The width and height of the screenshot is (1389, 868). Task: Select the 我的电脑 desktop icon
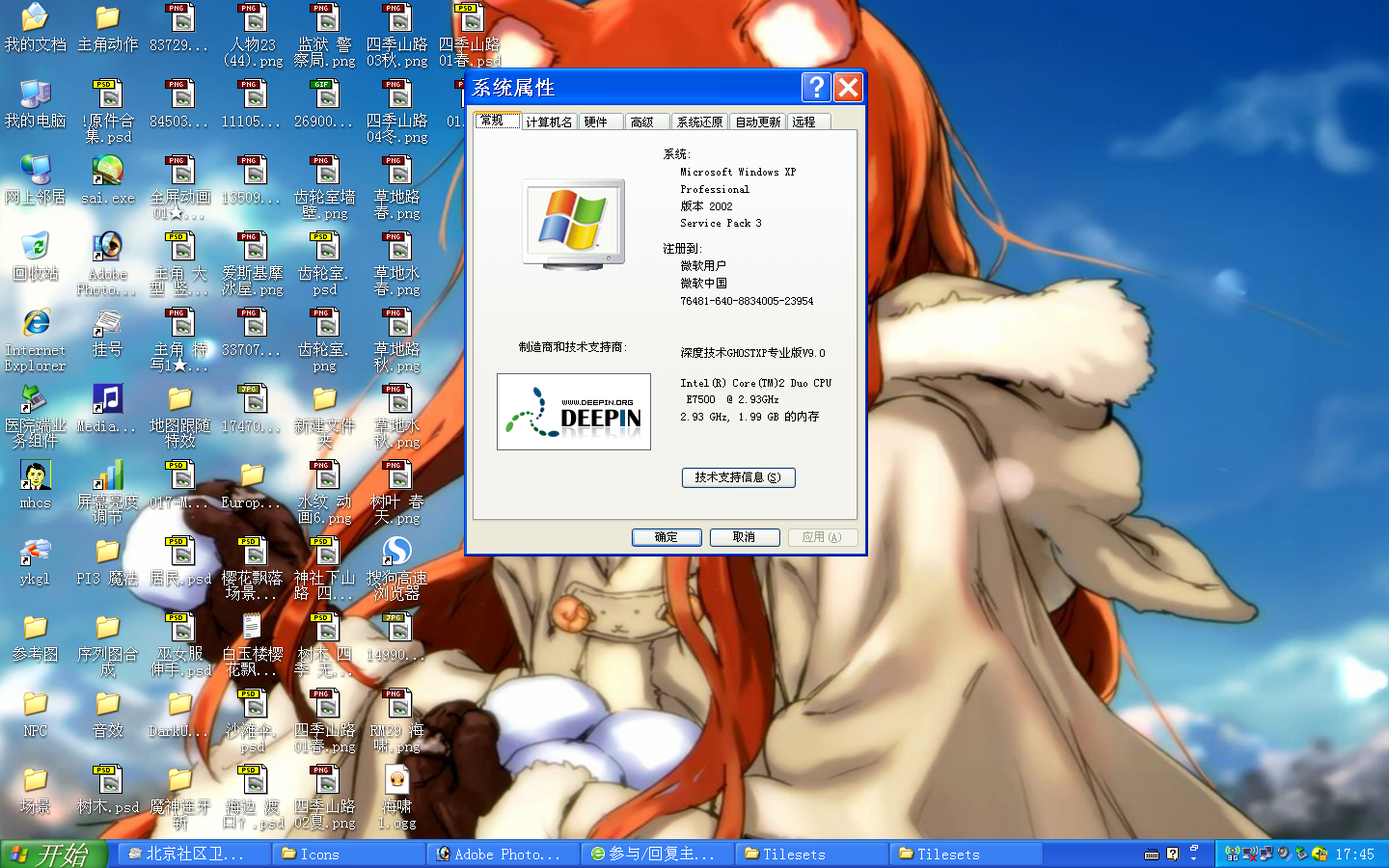coord(35,103)
